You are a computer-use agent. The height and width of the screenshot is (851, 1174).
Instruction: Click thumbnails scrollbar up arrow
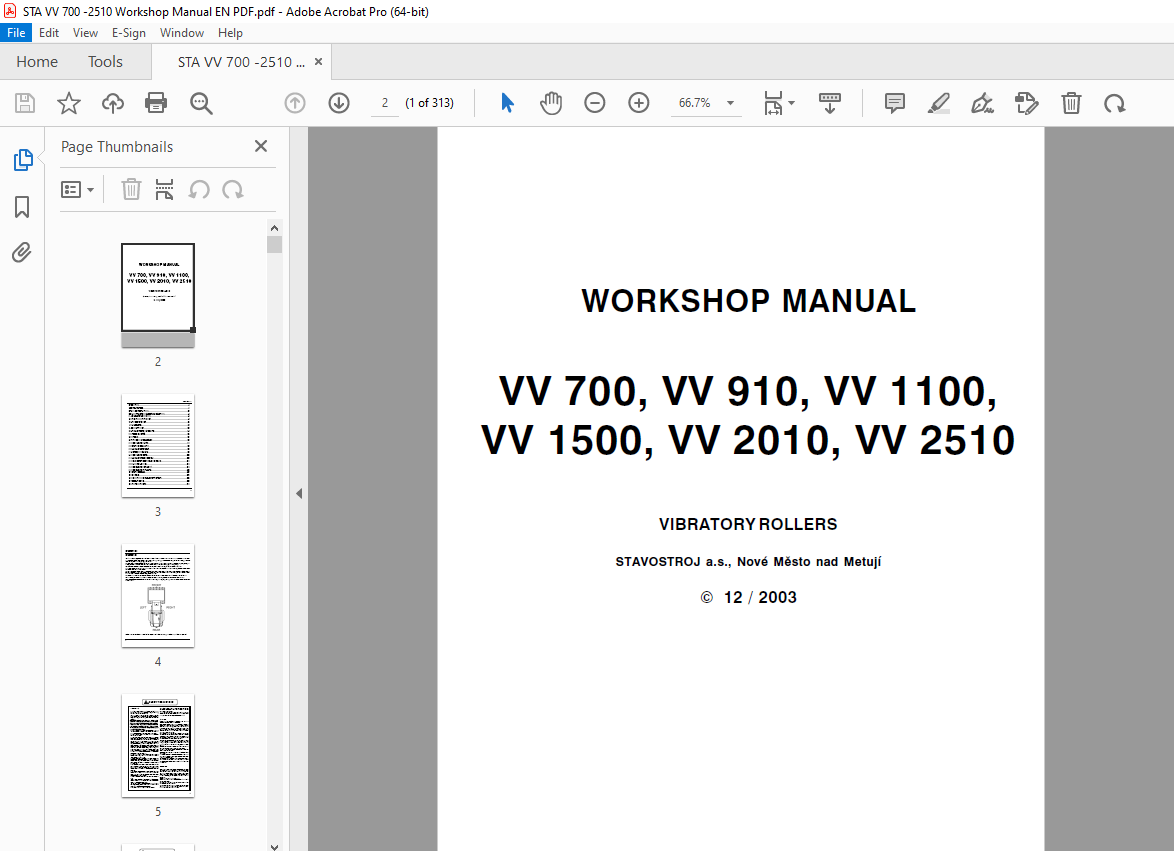(274, 228)
